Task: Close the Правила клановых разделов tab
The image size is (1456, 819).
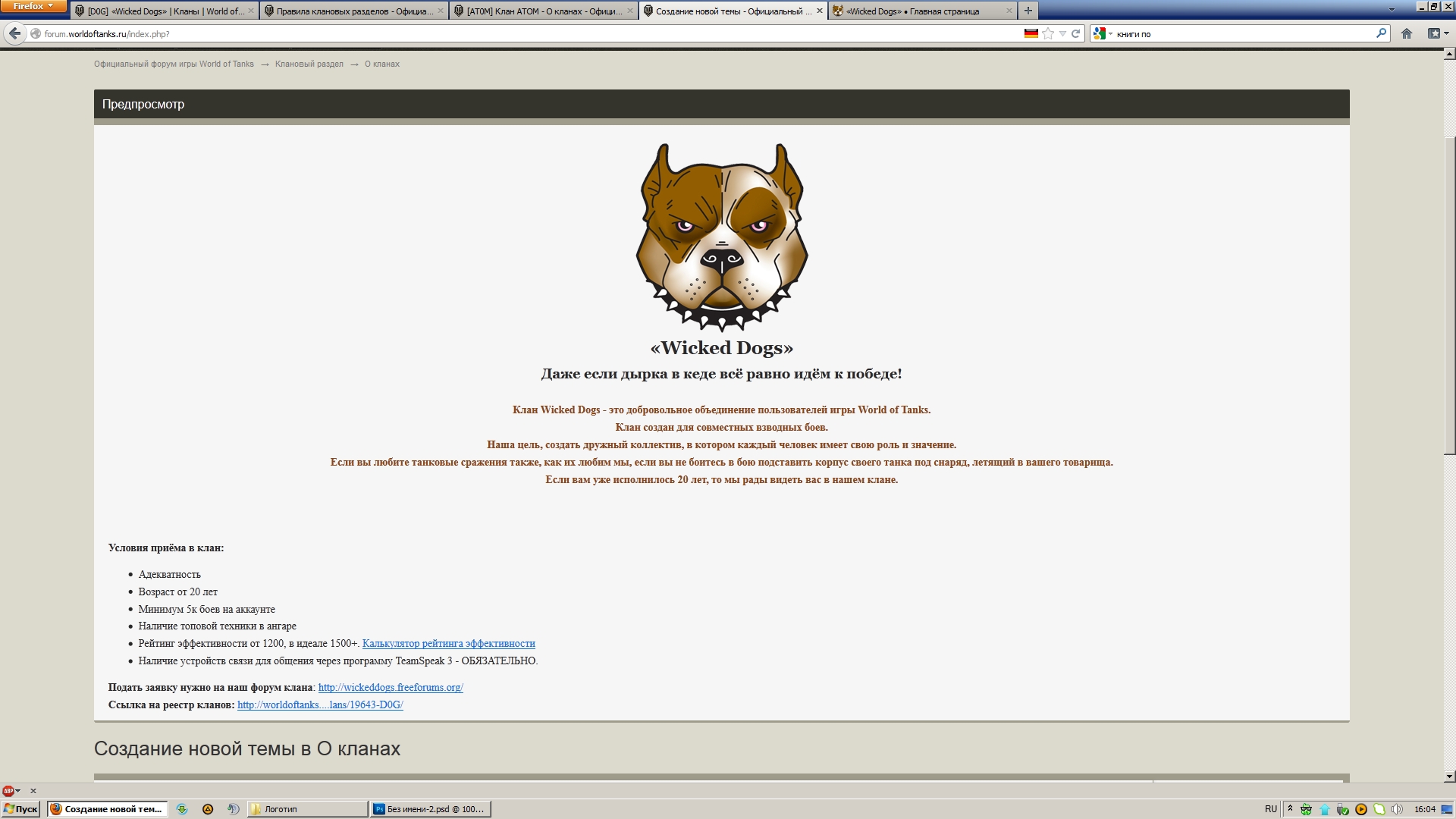Action: tap(441, 11)
